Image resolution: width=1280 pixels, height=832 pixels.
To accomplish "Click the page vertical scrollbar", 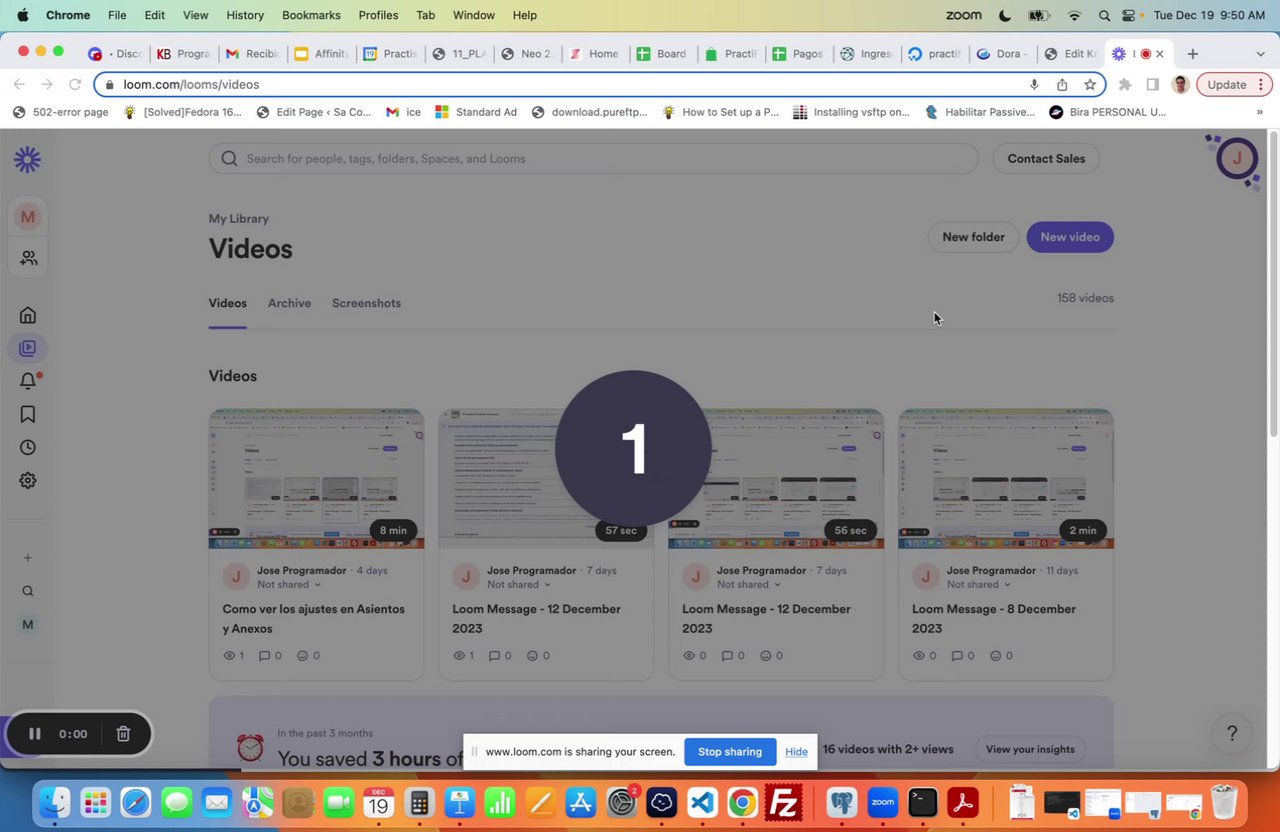I will pos(1274,285).
